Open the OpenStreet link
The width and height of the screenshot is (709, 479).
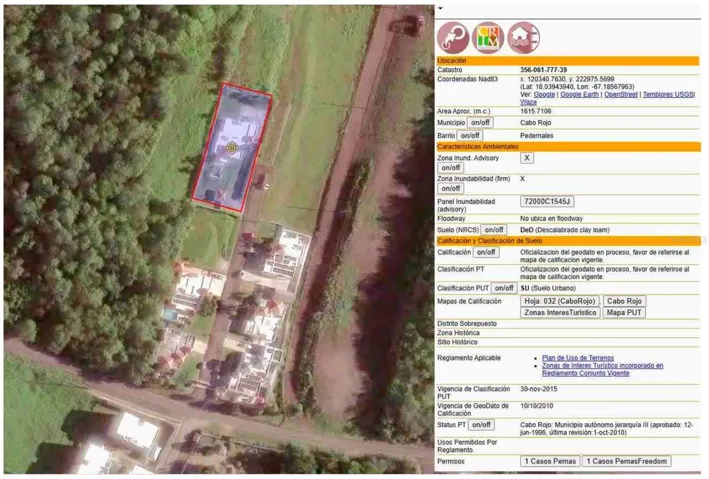621,95
